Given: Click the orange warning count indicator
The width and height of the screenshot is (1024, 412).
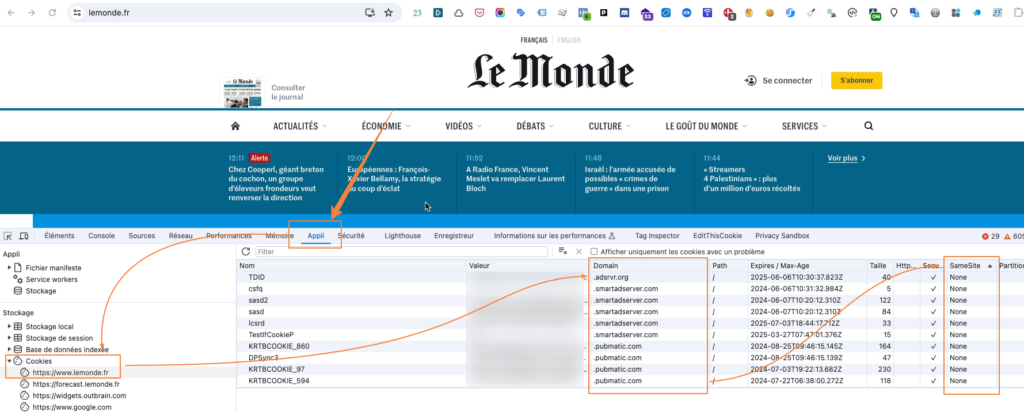Looking at the screenshot, I should tap(1013, 236).
